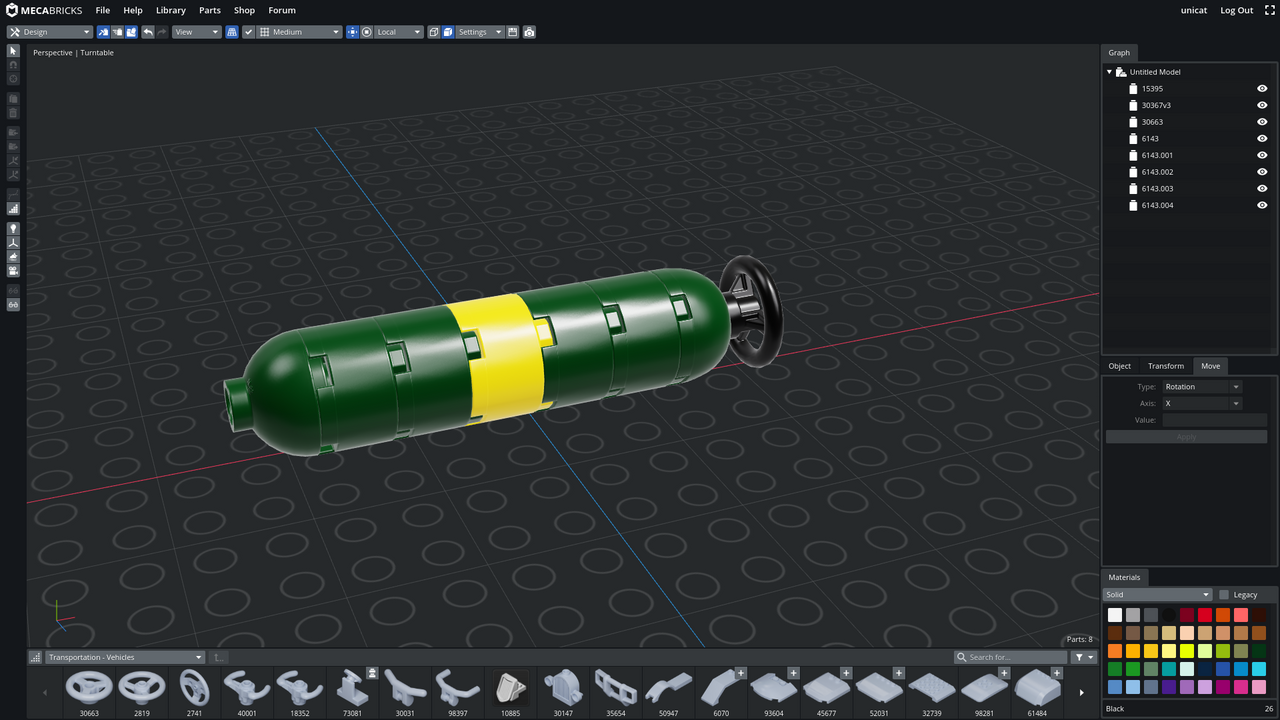The image size is (1280, 720).
Task: Switch to the Object tab
Action: point(1120,366)
